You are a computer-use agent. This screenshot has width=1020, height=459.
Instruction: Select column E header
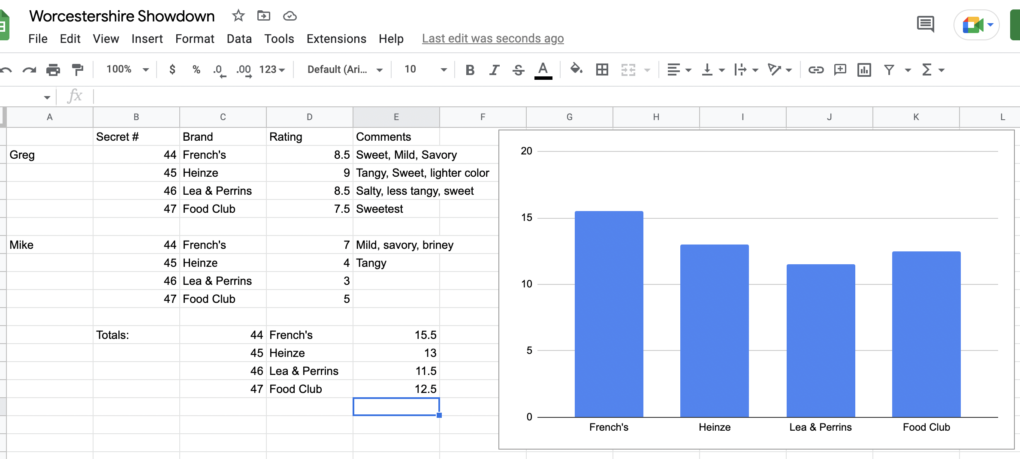click(396, 117)
